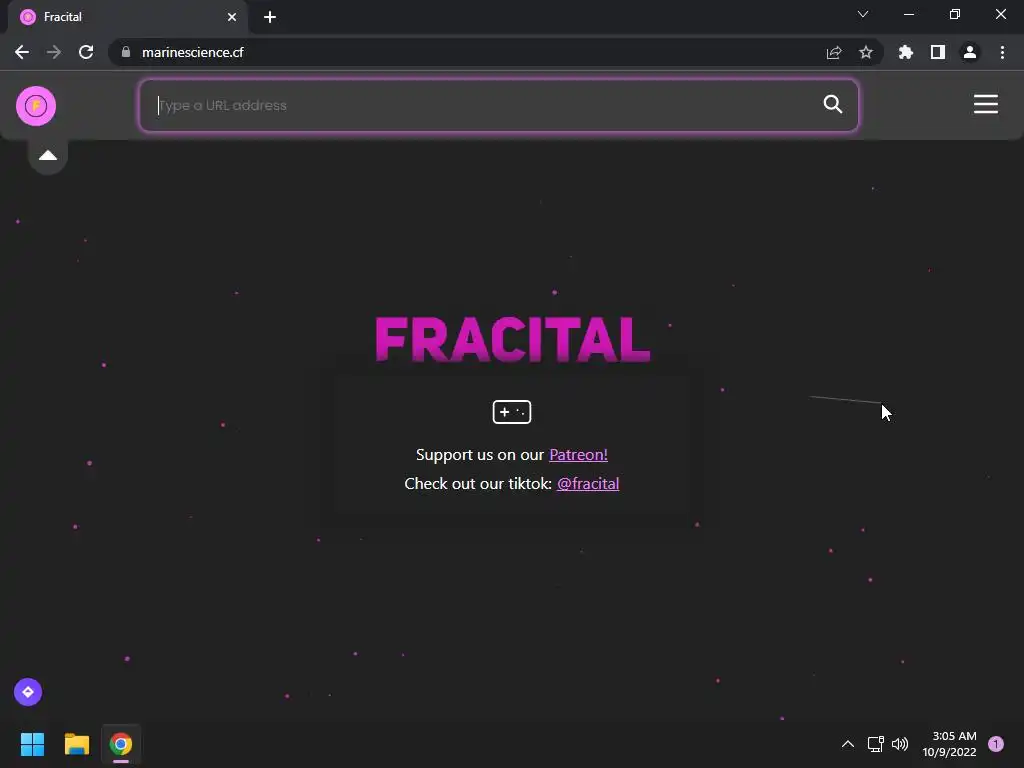This screenshot has width=1024, height=768.
Task: Open the clock showing 3:05 AM
Action: point(950,744)
